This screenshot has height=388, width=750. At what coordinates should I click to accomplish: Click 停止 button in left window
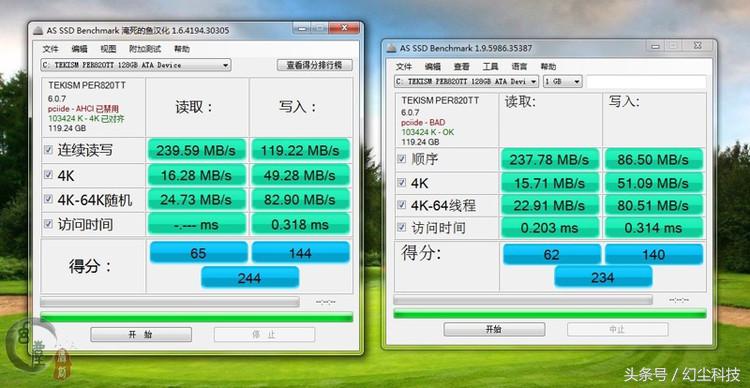point(265,334)
